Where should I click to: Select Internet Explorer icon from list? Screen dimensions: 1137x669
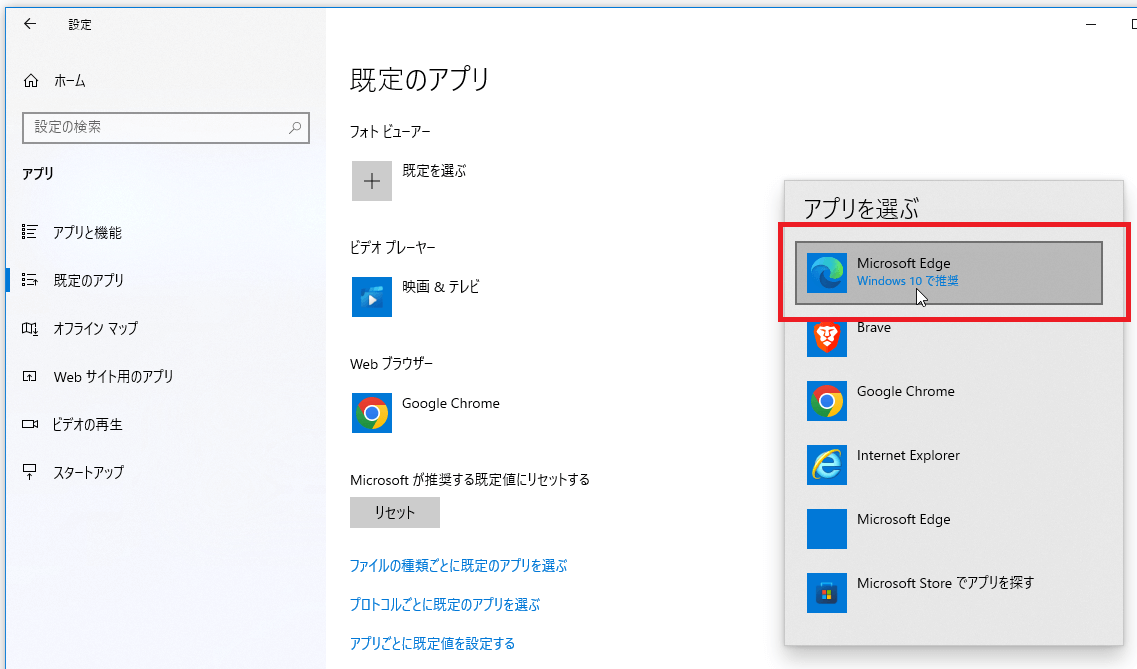pos(827,465)
